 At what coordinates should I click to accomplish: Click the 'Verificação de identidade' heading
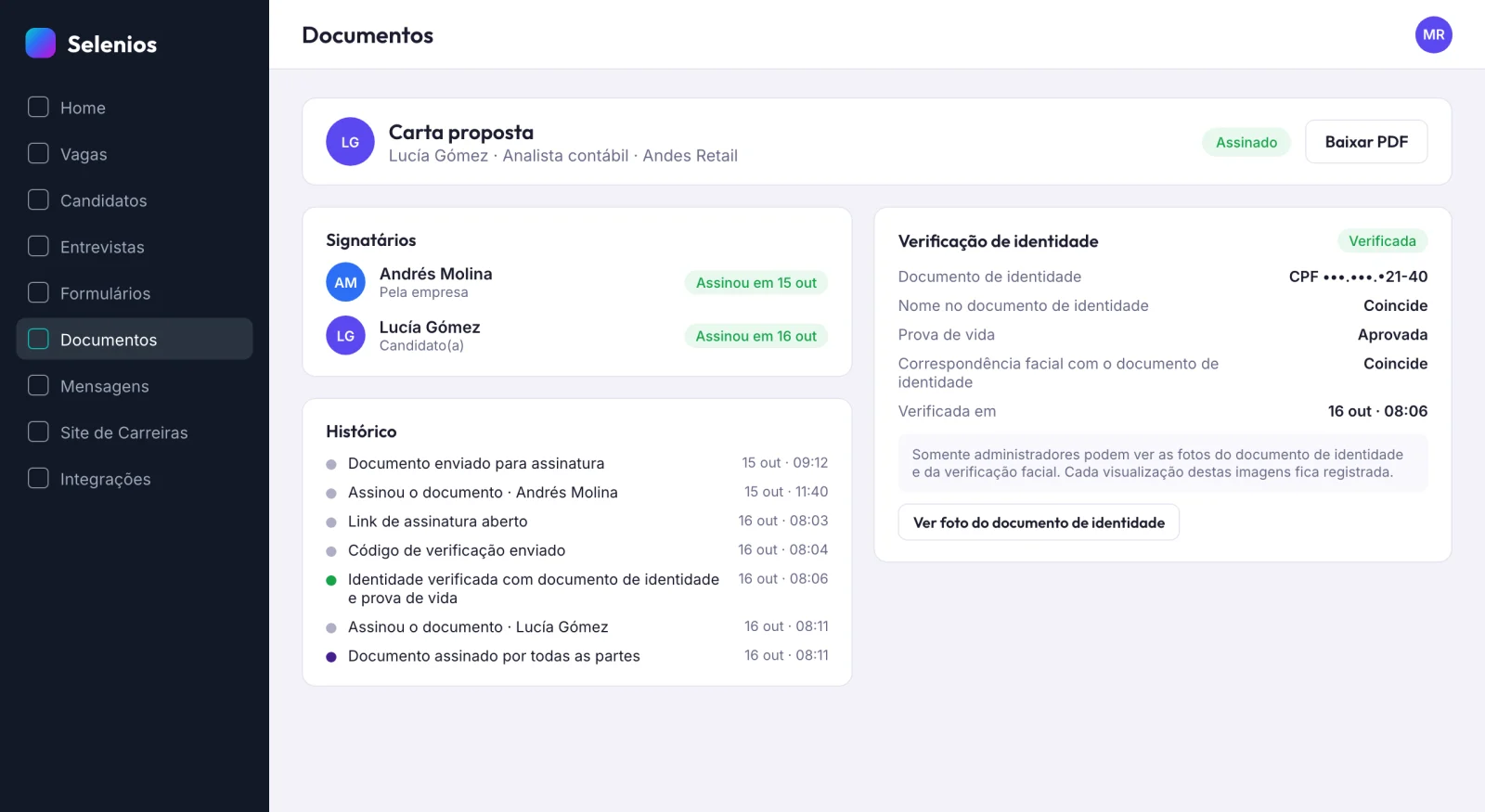tap(998, 241)
